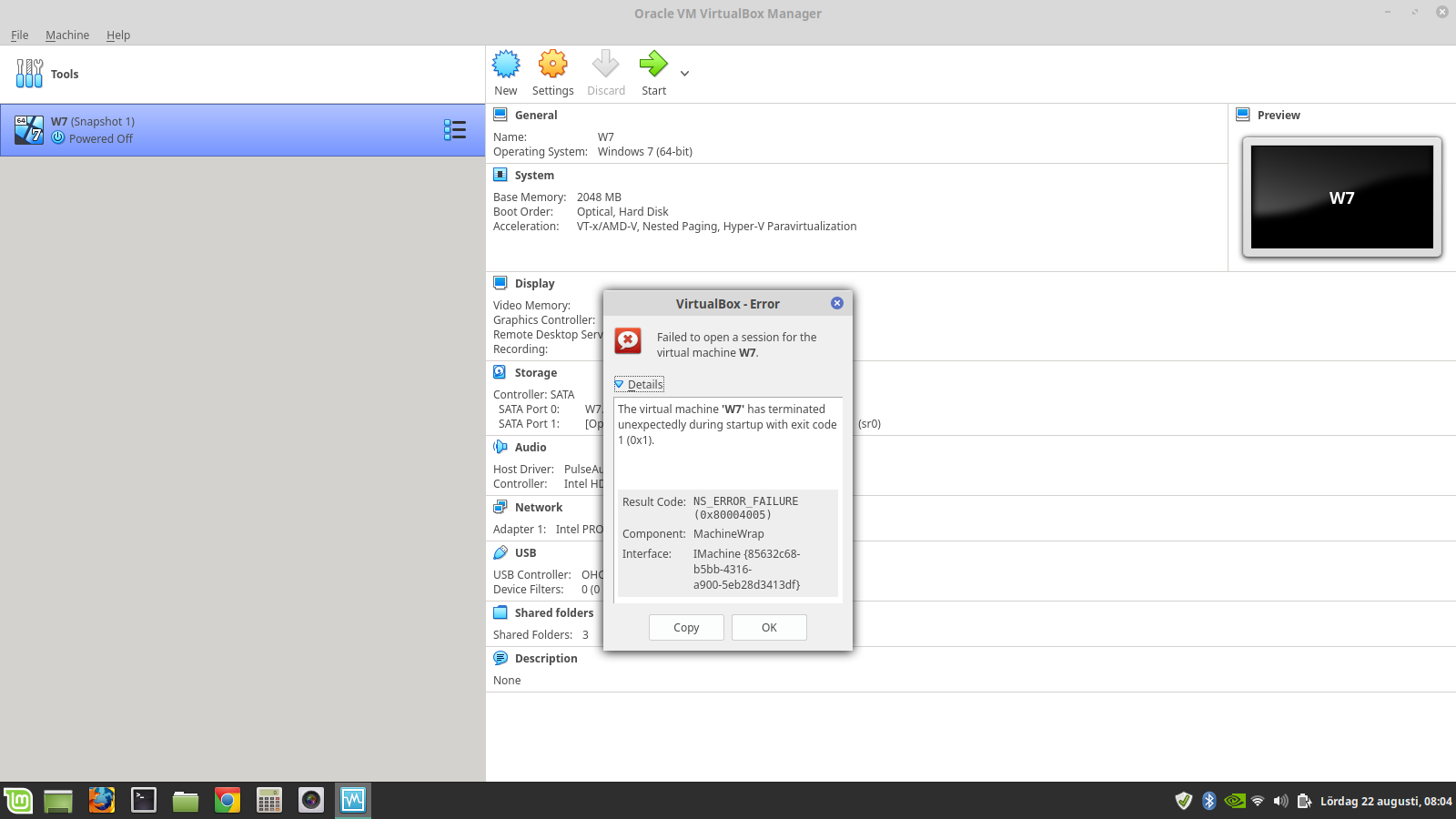Click the Display section icon

[x=500, y=283]
